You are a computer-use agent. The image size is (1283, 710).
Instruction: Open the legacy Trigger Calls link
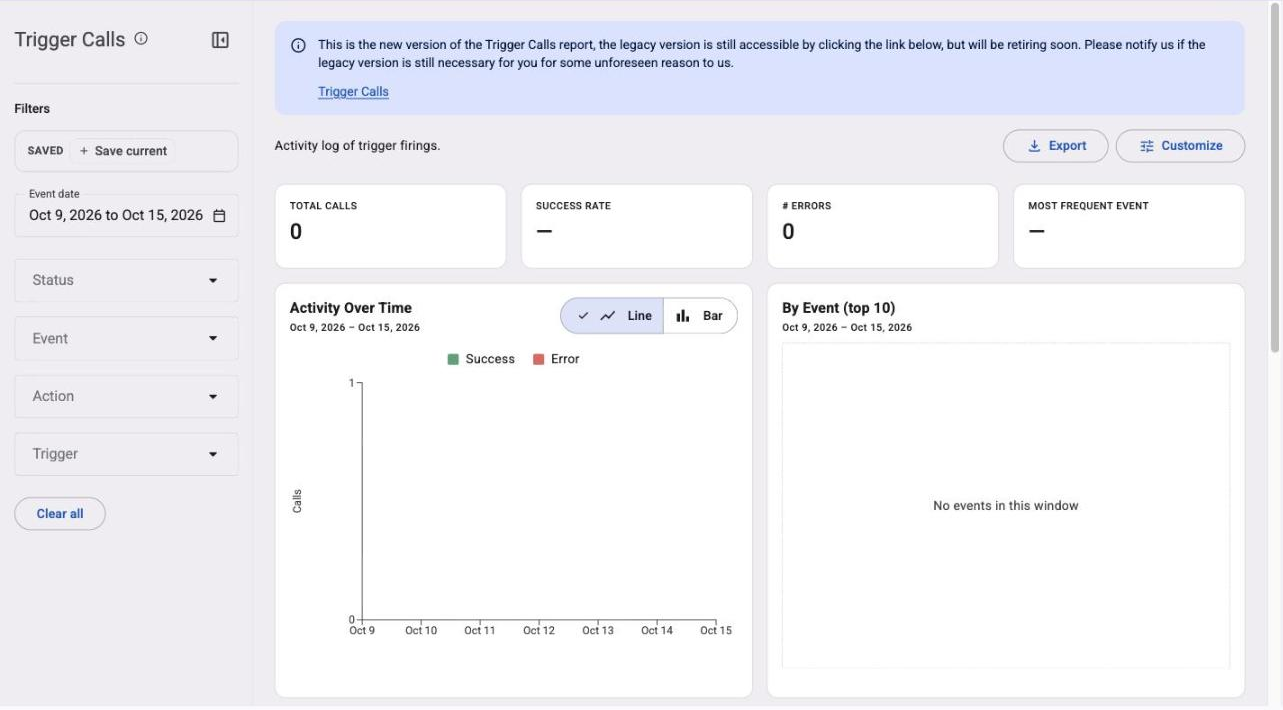coord(353,92)
